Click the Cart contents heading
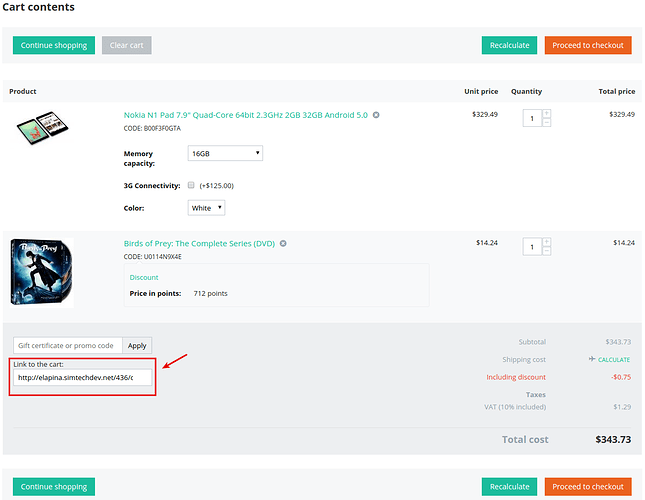Screen dimensions: 645x500 point(39,7)
